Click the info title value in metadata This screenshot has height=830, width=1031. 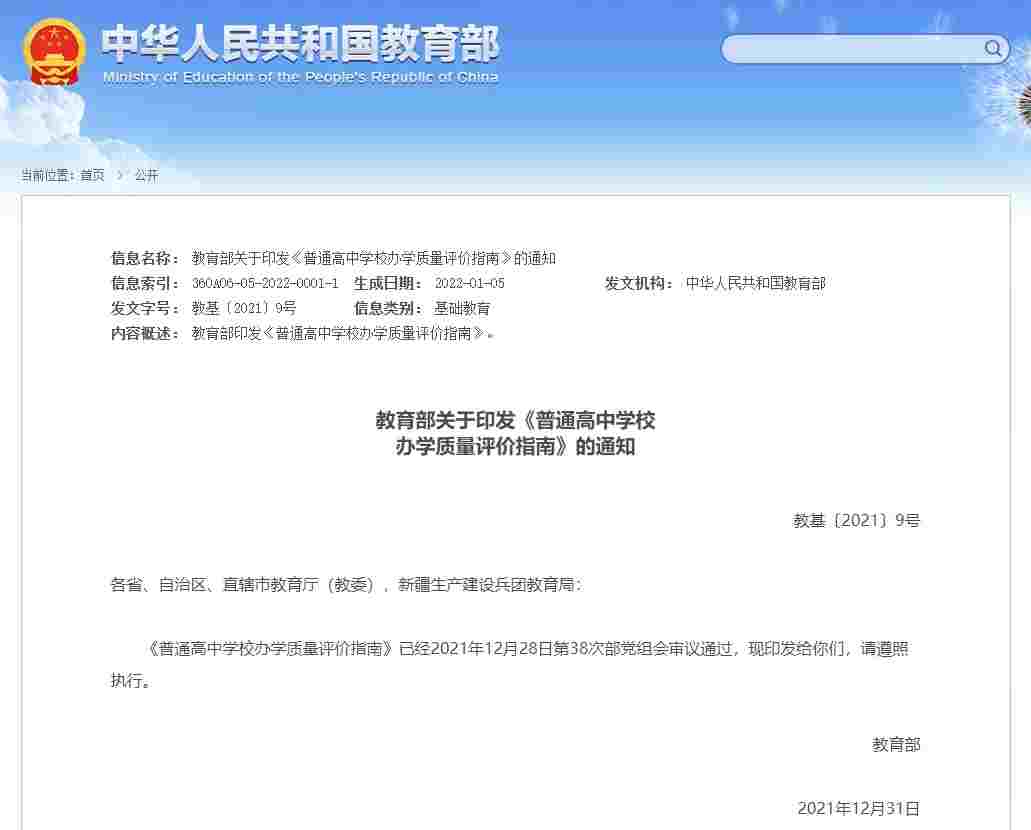[x=373, y=258]
